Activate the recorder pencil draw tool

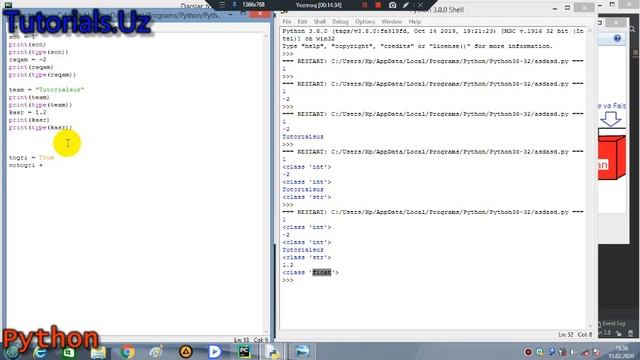point(406,5)
